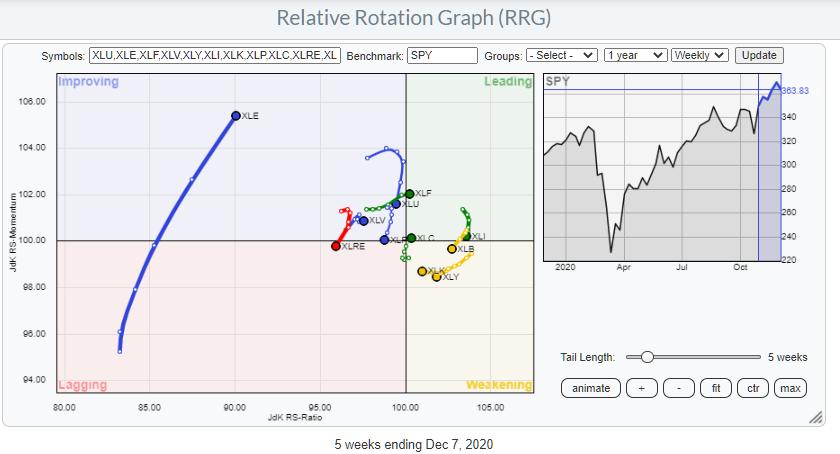Select the XLRE red data point
The height and width of the screenshot is (454, 840).
pos(336,246)
